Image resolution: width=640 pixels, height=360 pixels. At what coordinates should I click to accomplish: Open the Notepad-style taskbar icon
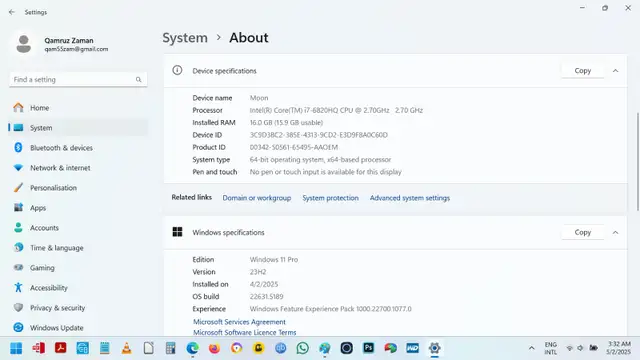[x=104, y=348]
